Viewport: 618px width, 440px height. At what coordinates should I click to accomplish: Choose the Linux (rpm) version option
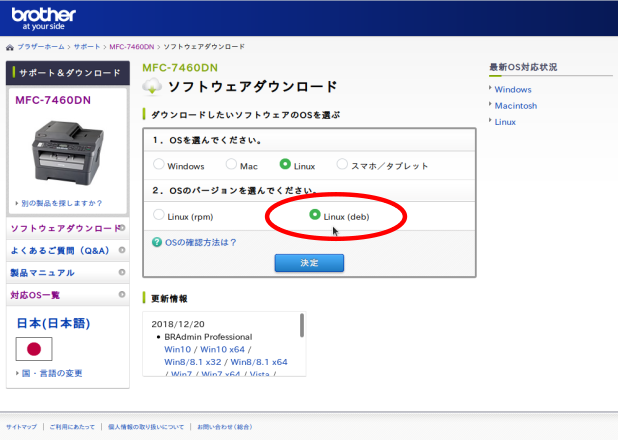158,214
